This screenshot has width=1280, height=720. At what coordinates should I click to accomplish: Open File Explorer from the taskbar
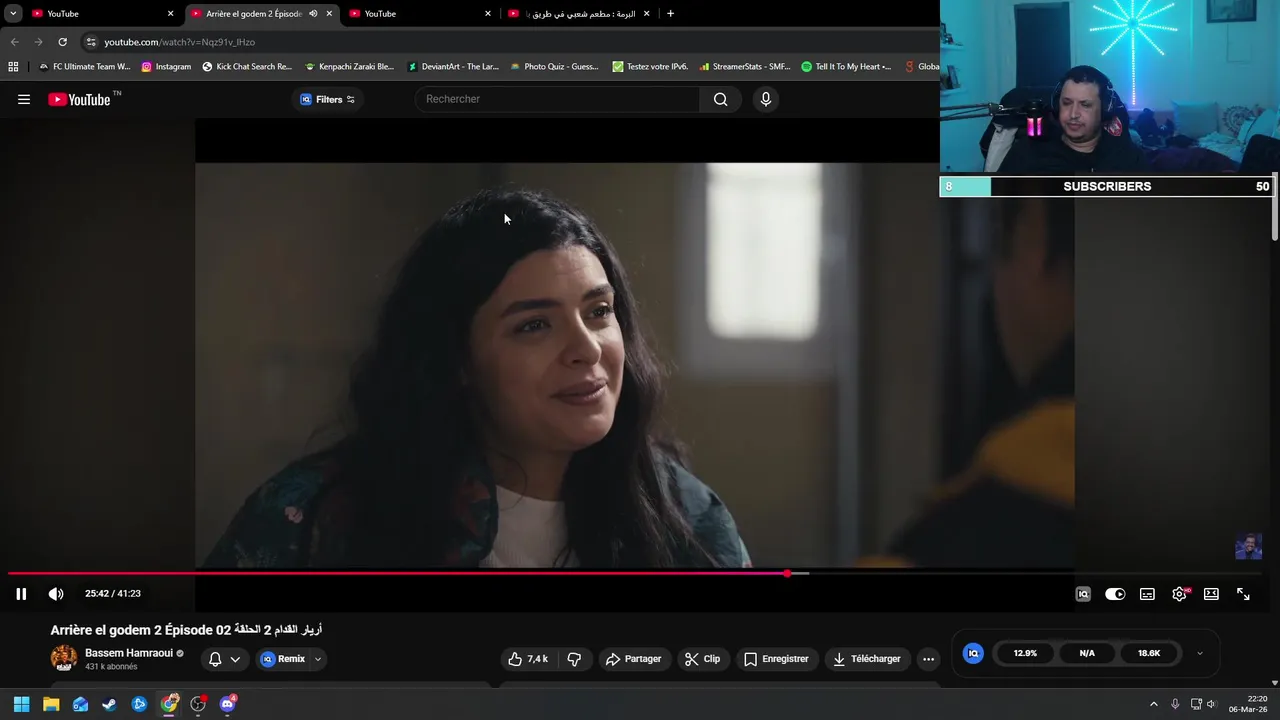point(51,704)
